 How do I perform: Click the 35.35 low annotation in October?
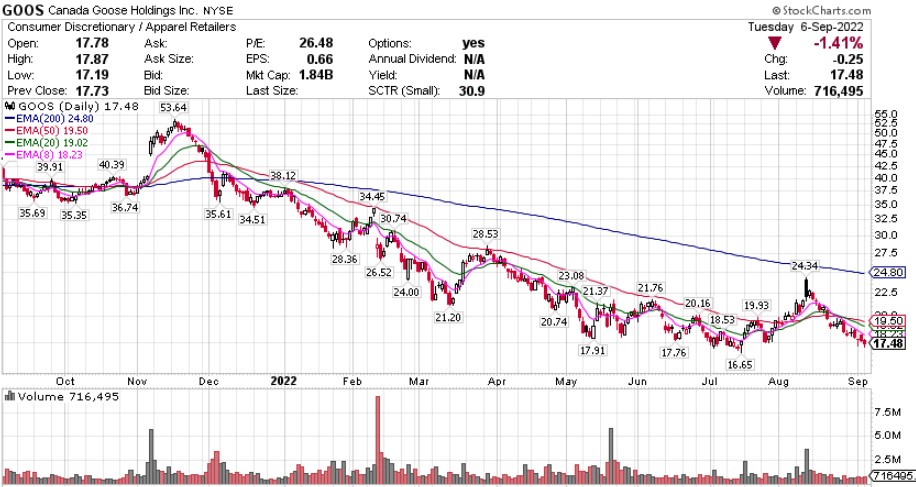(x=74, y=215)
